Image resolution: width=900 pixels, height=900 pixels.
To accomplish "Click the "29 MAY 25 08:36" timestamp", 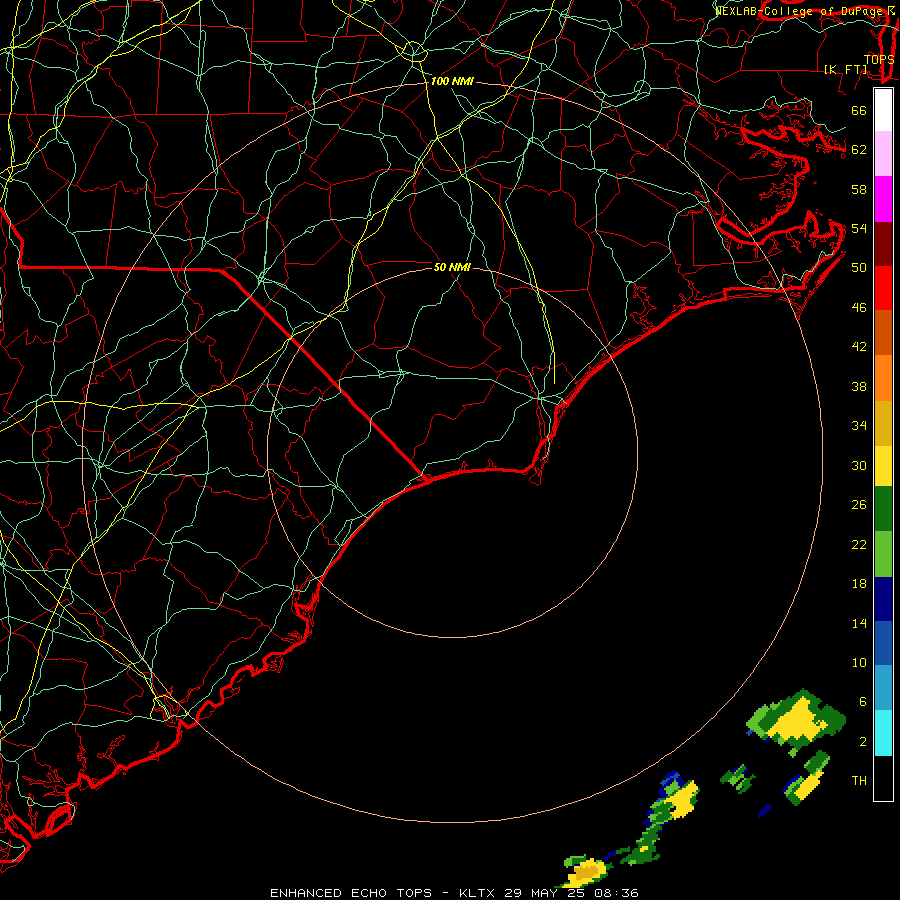I will click(571, 893).
